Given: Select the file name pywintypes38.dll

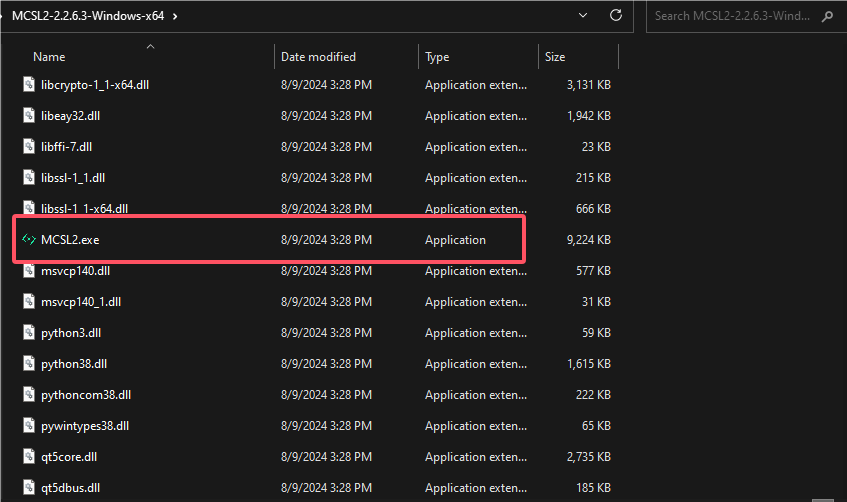Looking at the screenshot, I should point(85,426).
